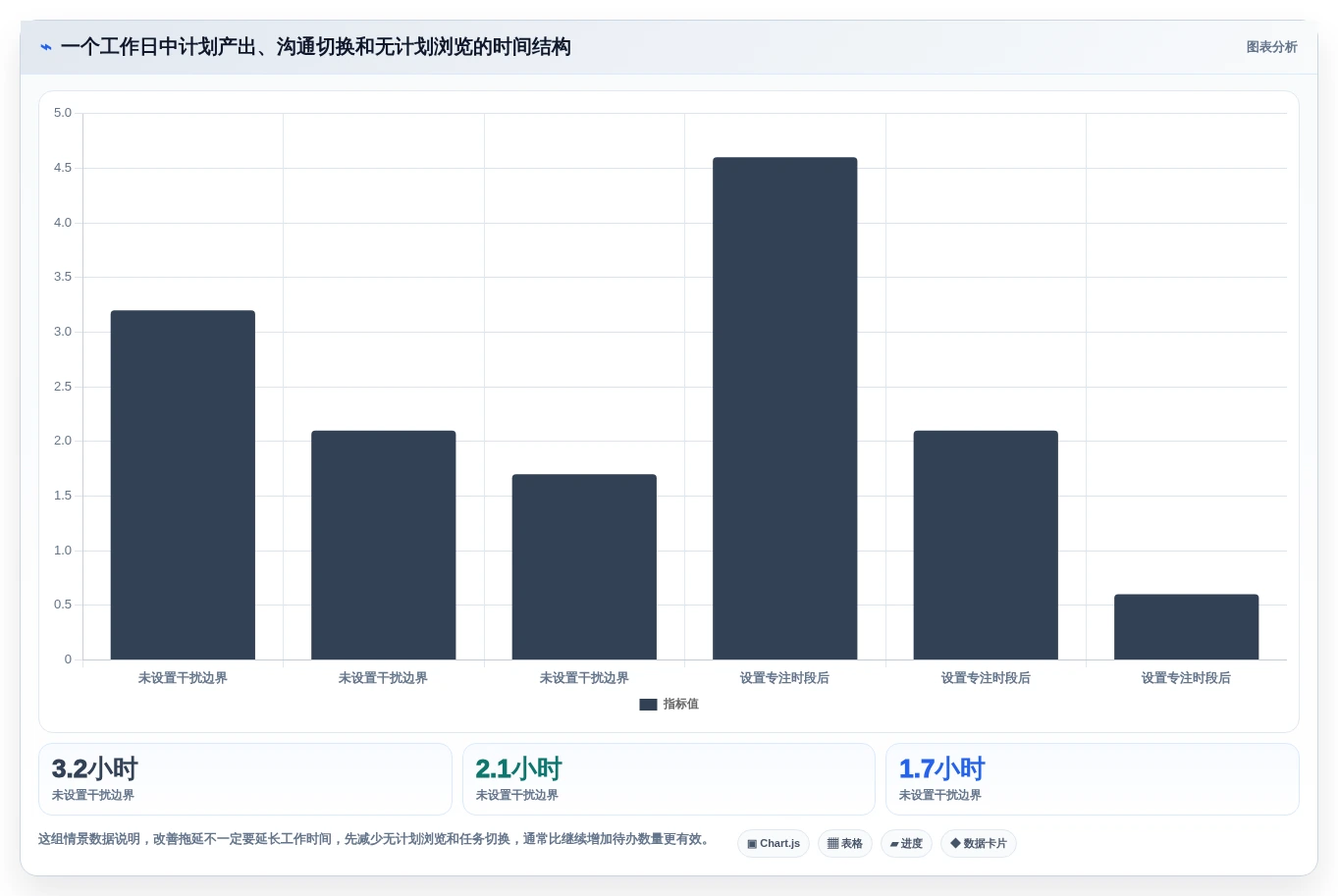This screenshot has height=896, width=1338.
Task: Select the 表格 tag button
Action: coord(845,843)
